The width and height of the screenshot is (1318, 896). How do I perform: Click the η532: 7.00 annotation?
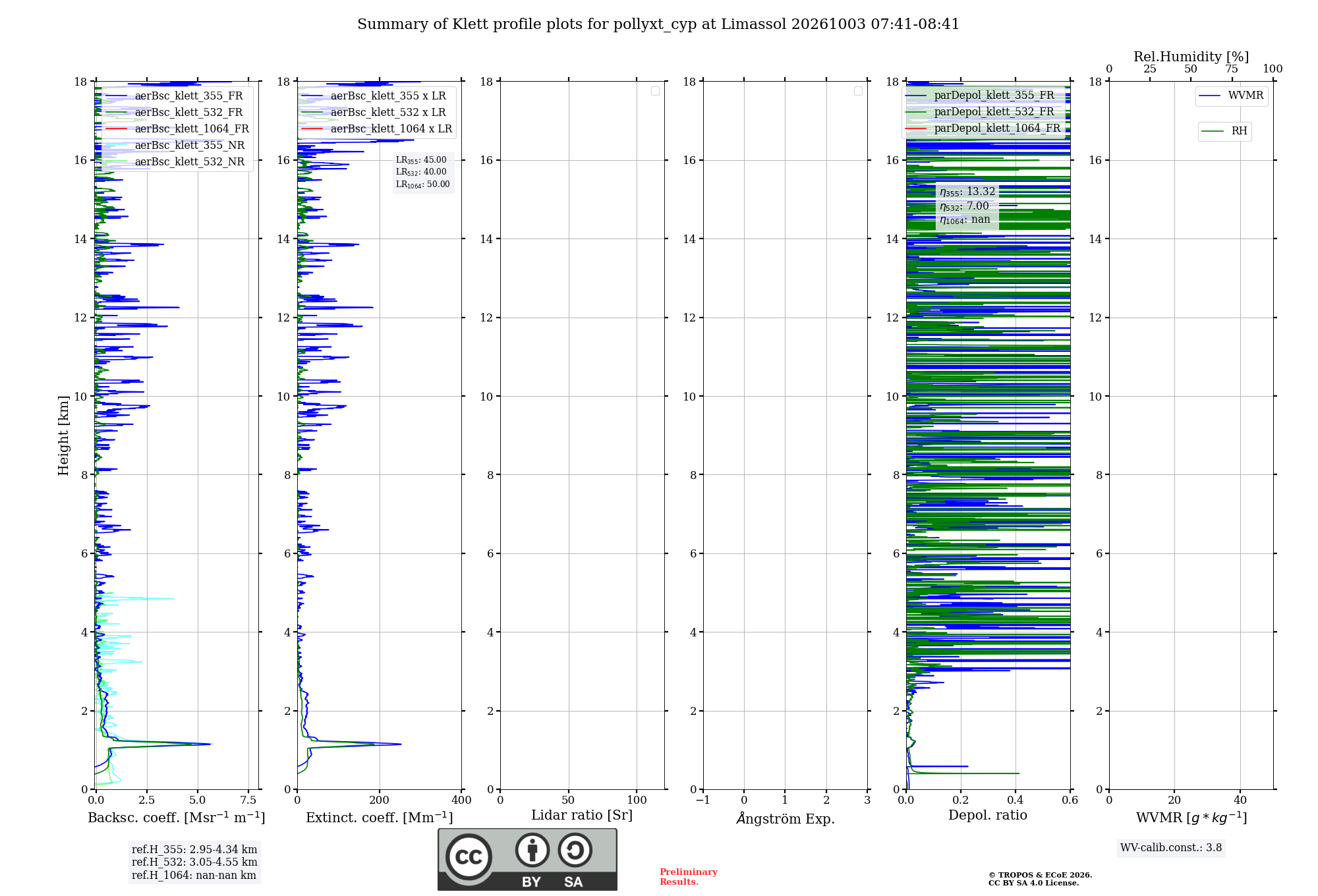(964, 206)
